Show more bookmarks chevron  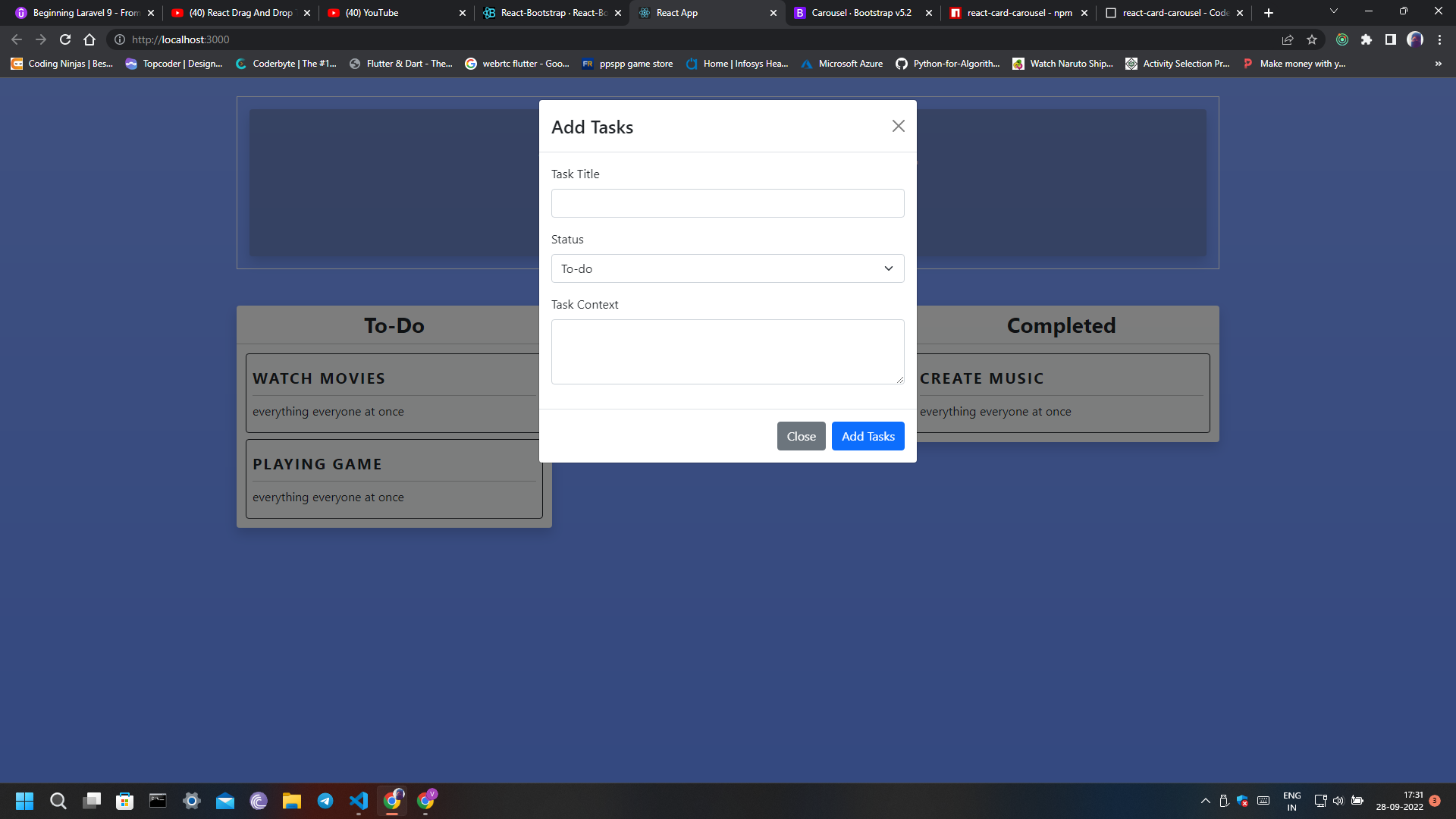(1439, 64)
